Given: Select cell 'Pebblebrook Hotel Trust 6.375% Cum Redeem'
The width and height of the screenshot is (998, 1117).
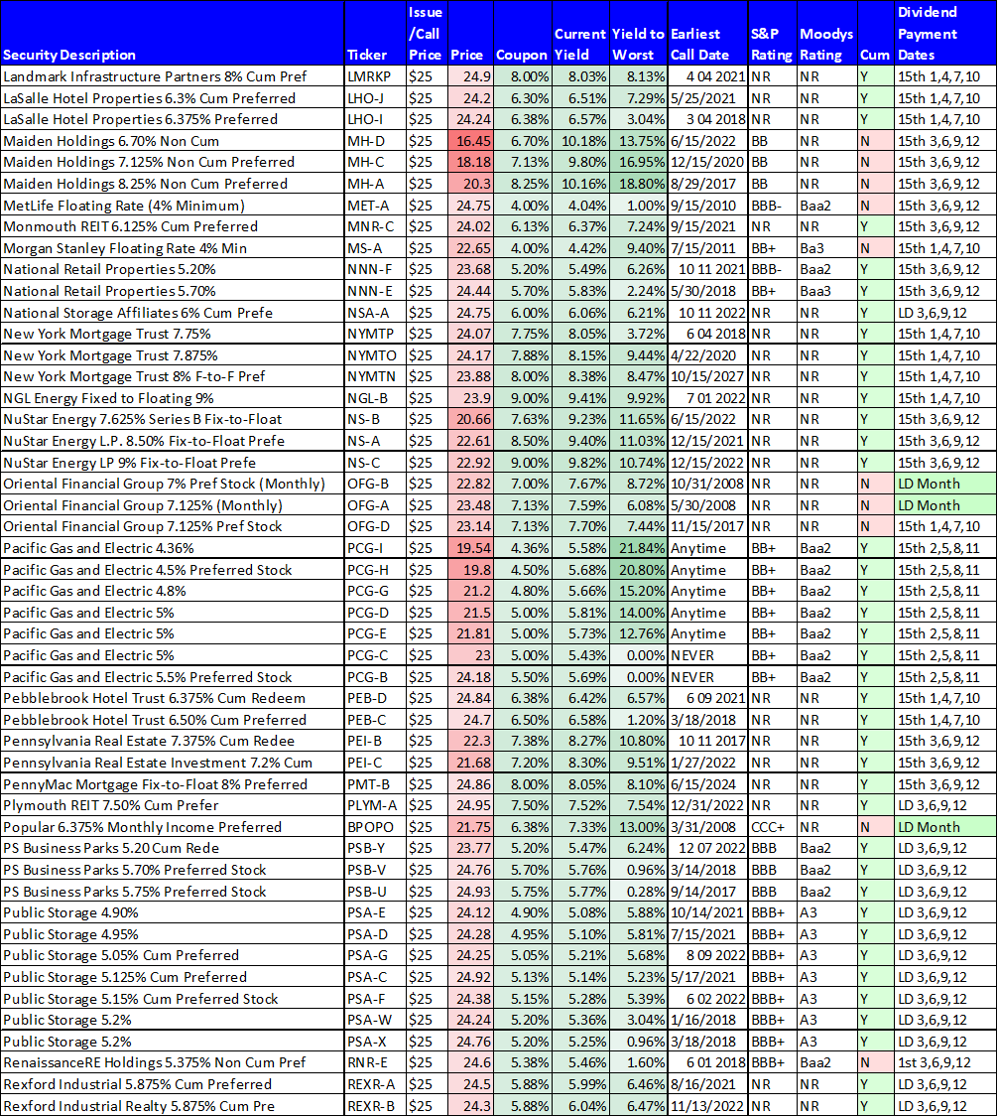Looking at the screenshot, I should point(172,698).
